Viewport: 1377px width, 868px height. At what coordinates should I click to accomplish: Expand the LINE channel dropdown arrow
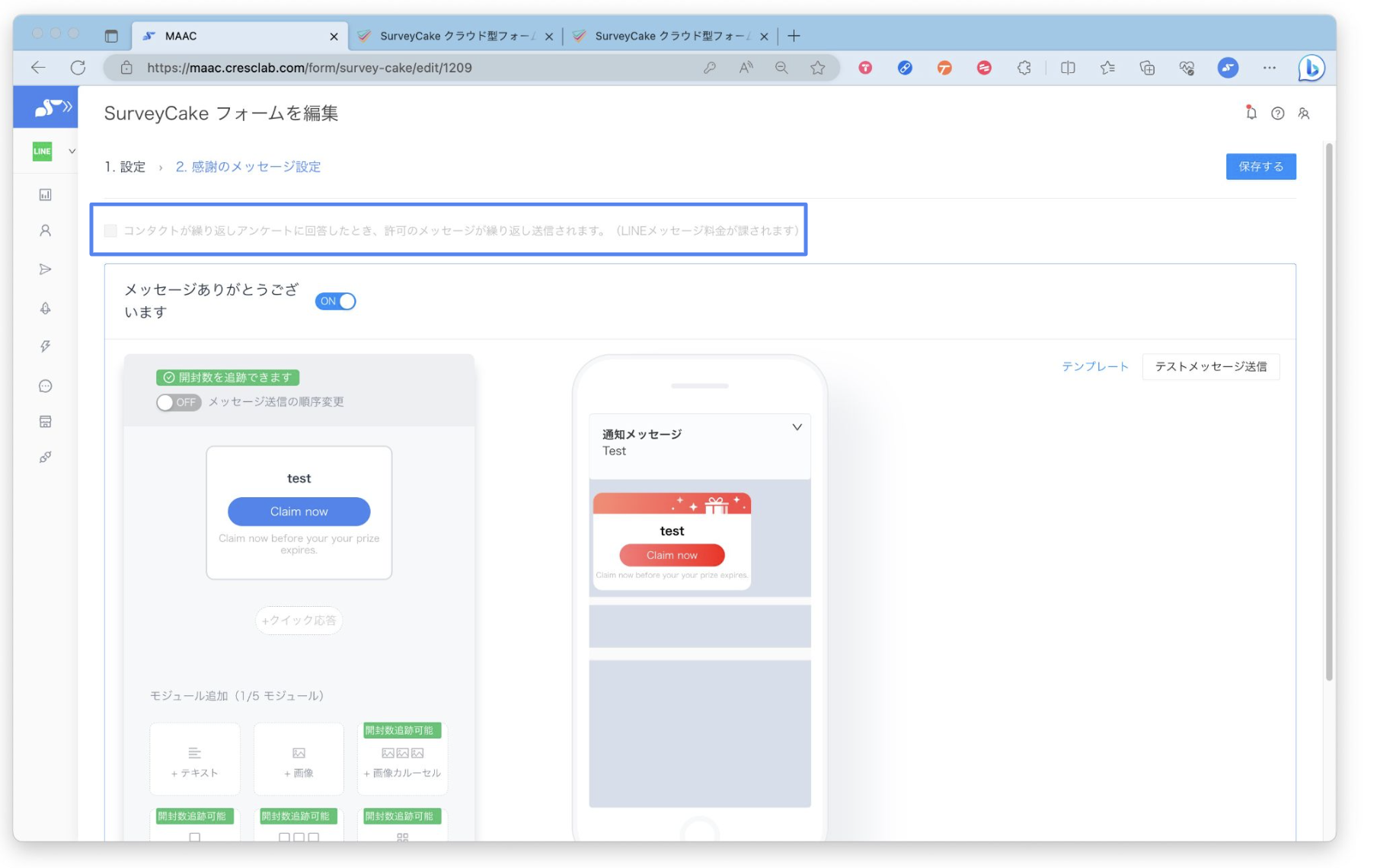pyautogui.click(x=72, y=151)
